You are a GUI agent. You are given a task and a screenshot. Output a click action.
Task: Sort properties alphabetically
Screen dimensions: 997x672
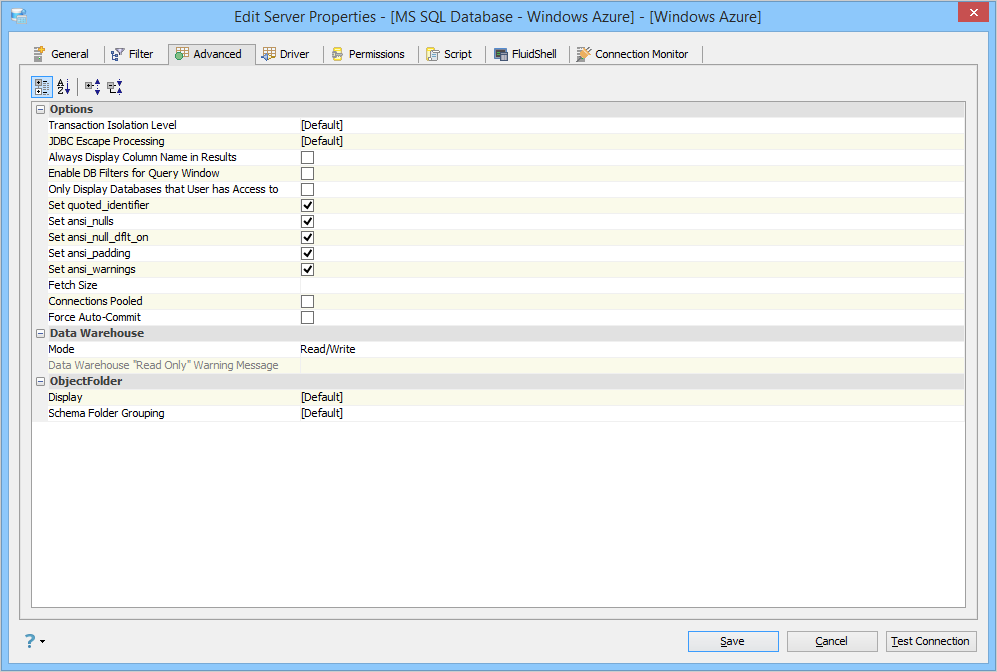pos(64,87)
